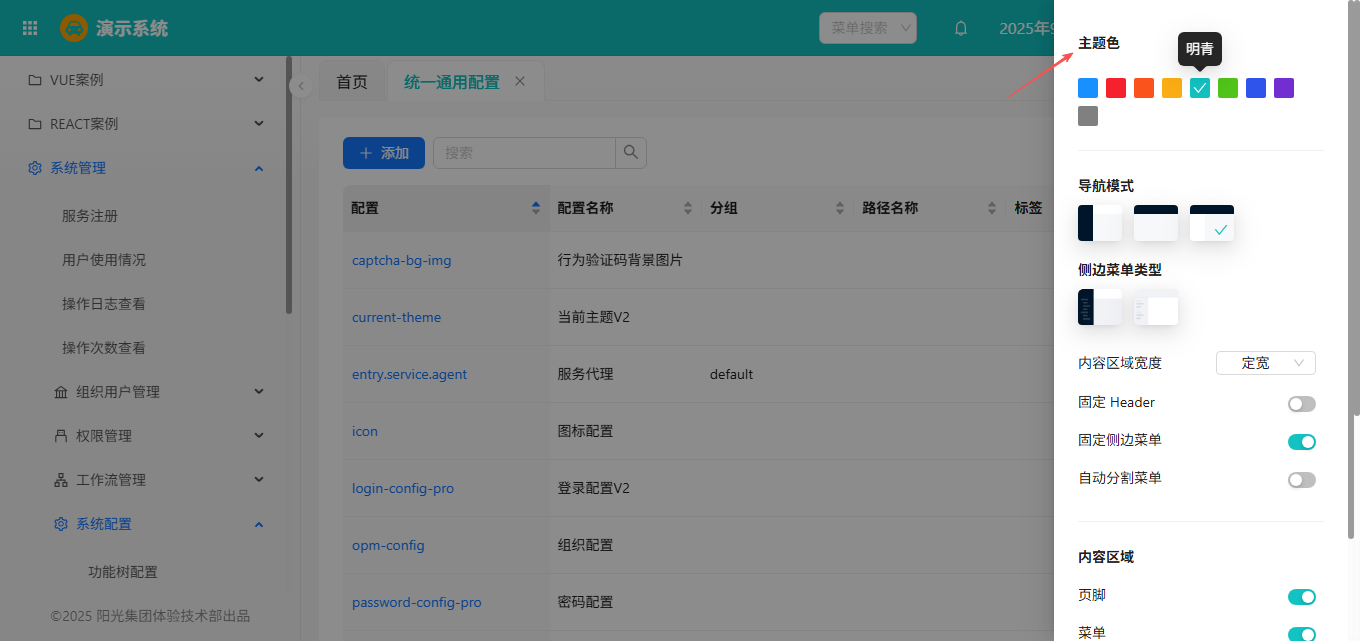Select the top navigation mode thumbnail

pos(1155,223)
